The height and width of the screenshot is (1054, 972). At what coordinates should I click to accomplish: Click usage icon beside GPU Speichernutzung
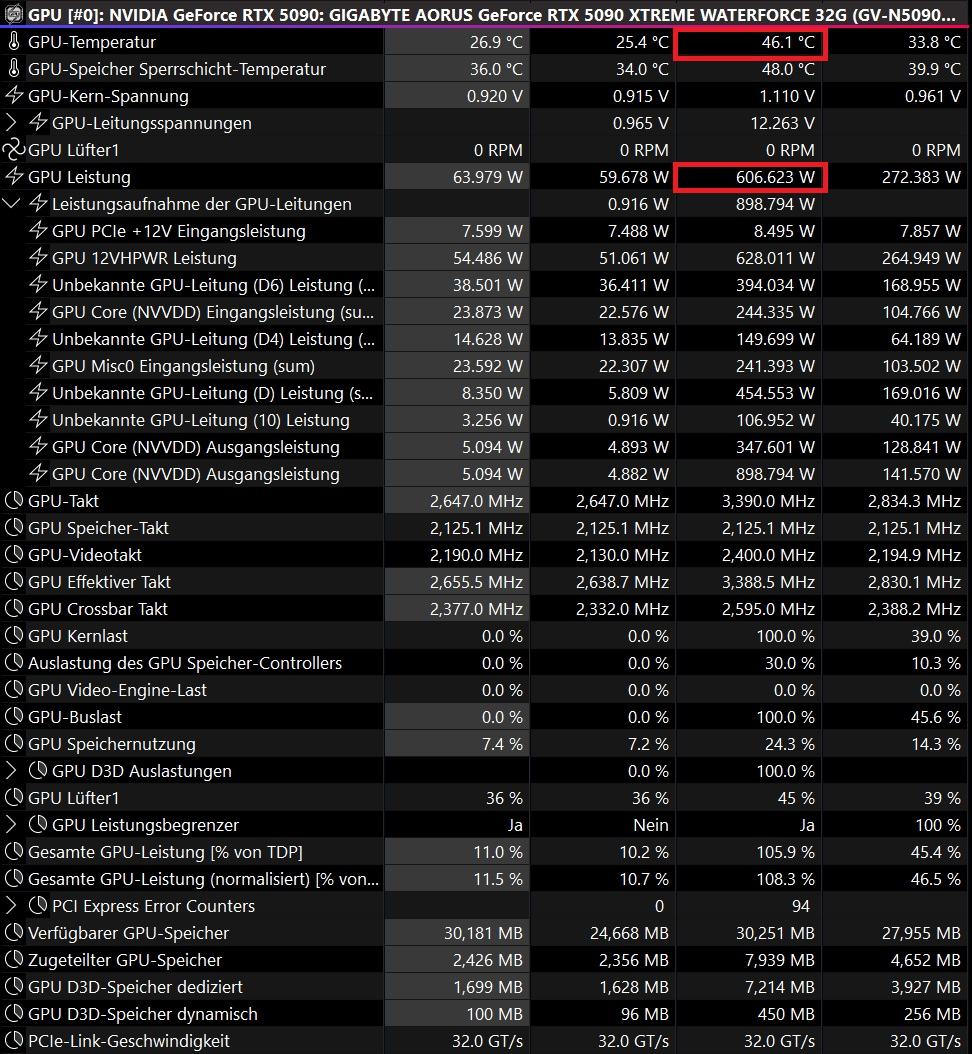(13, 743)
